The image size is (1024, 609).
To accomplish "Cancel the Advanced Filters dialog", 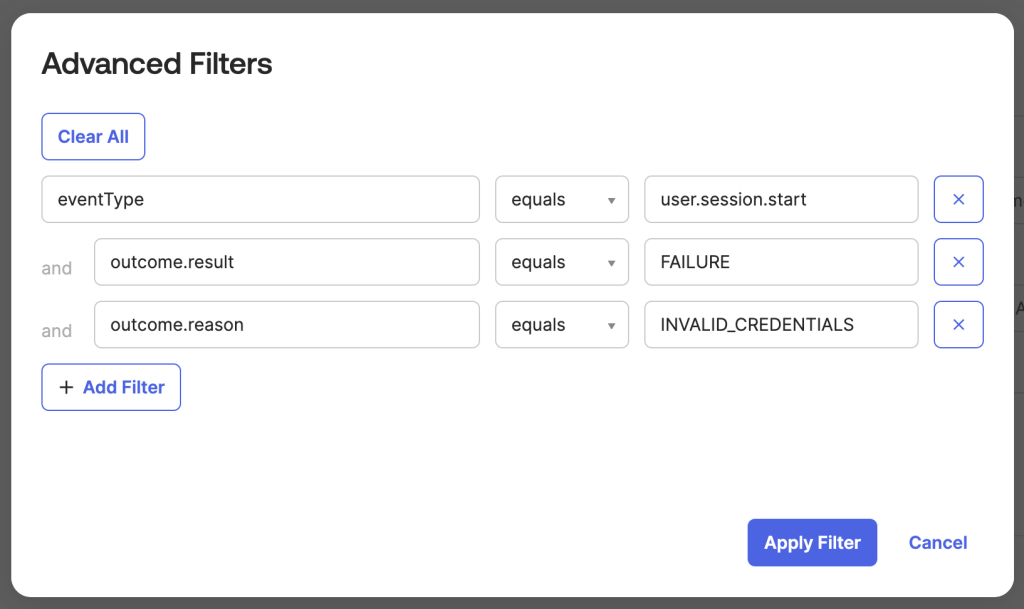I will 937,543.
